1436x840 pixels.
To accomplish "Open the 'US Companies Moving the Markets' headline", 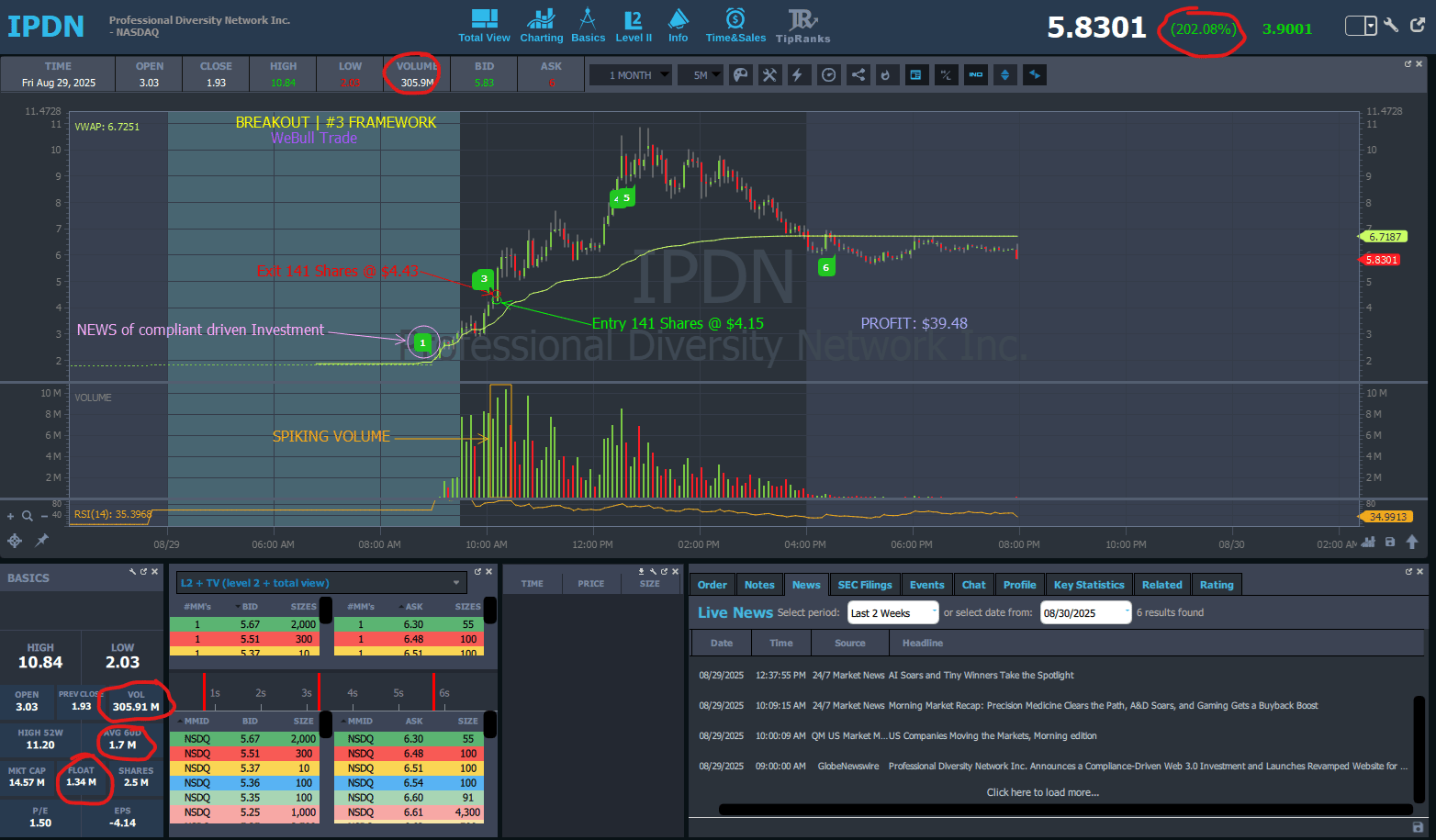I will (993, 736).
